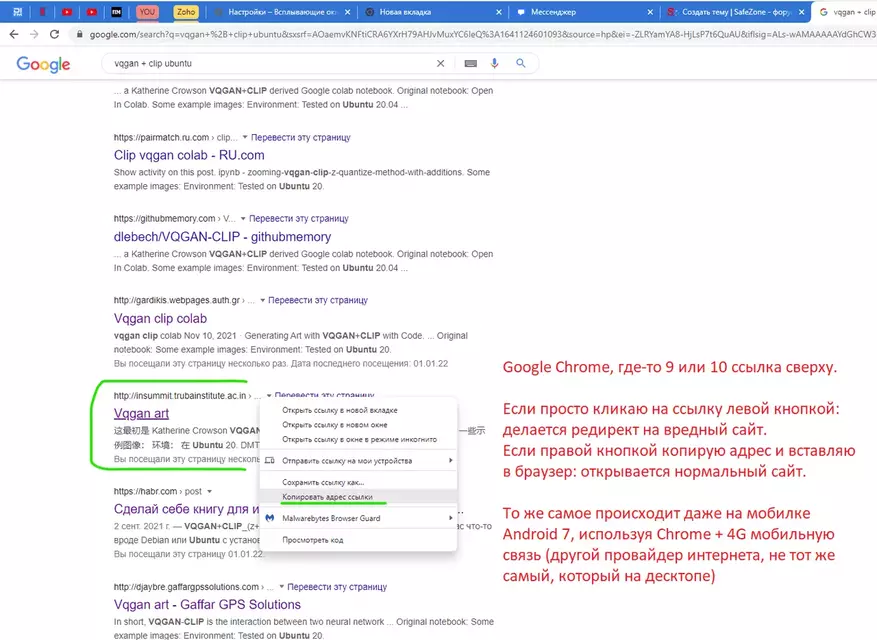
Task: Click the https://habr.com › post breadcrumb
Action: coord(158,491)
